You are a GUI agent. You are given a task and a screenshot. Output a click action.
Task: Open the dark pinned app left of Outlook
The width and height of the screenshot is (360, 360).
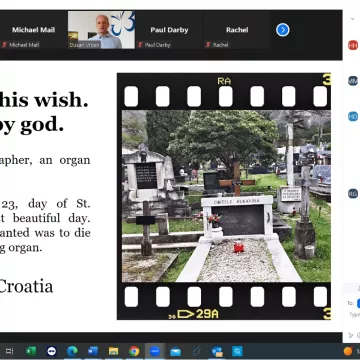click(x=196, y=351)
